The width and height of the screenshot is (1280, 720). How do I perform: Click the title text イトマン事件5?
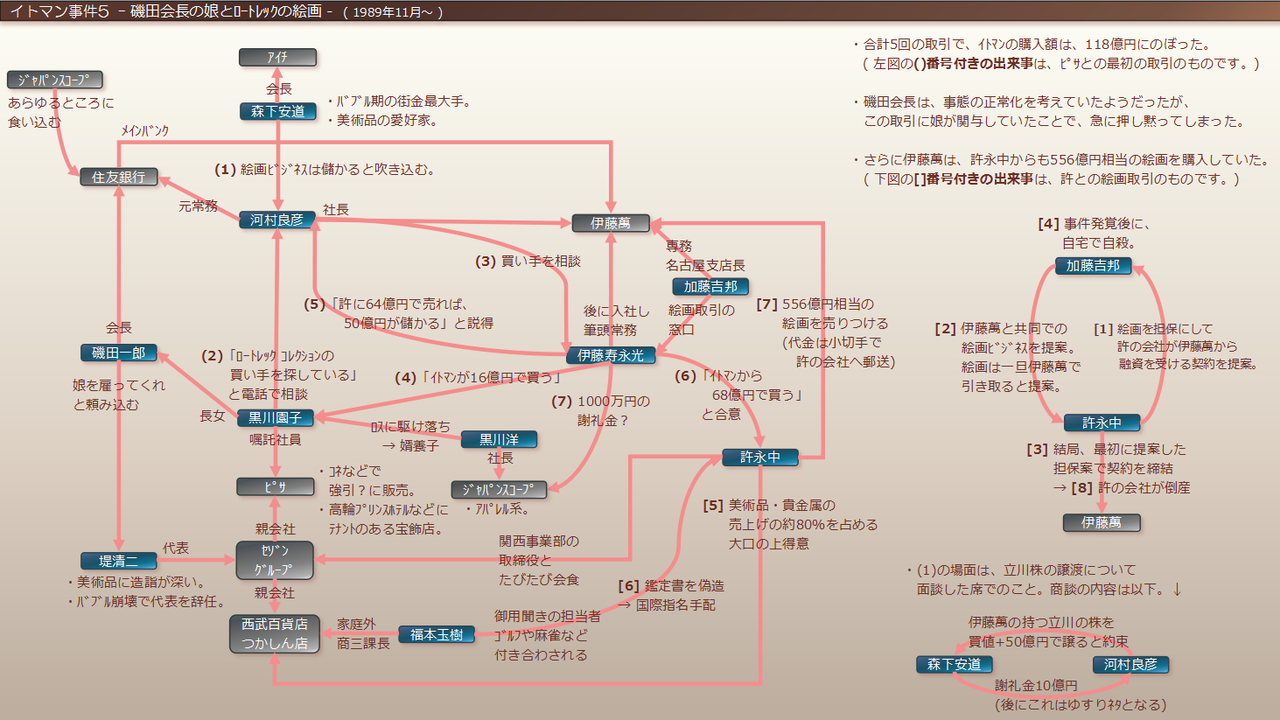pyautogui.click(x=59, y=11)
